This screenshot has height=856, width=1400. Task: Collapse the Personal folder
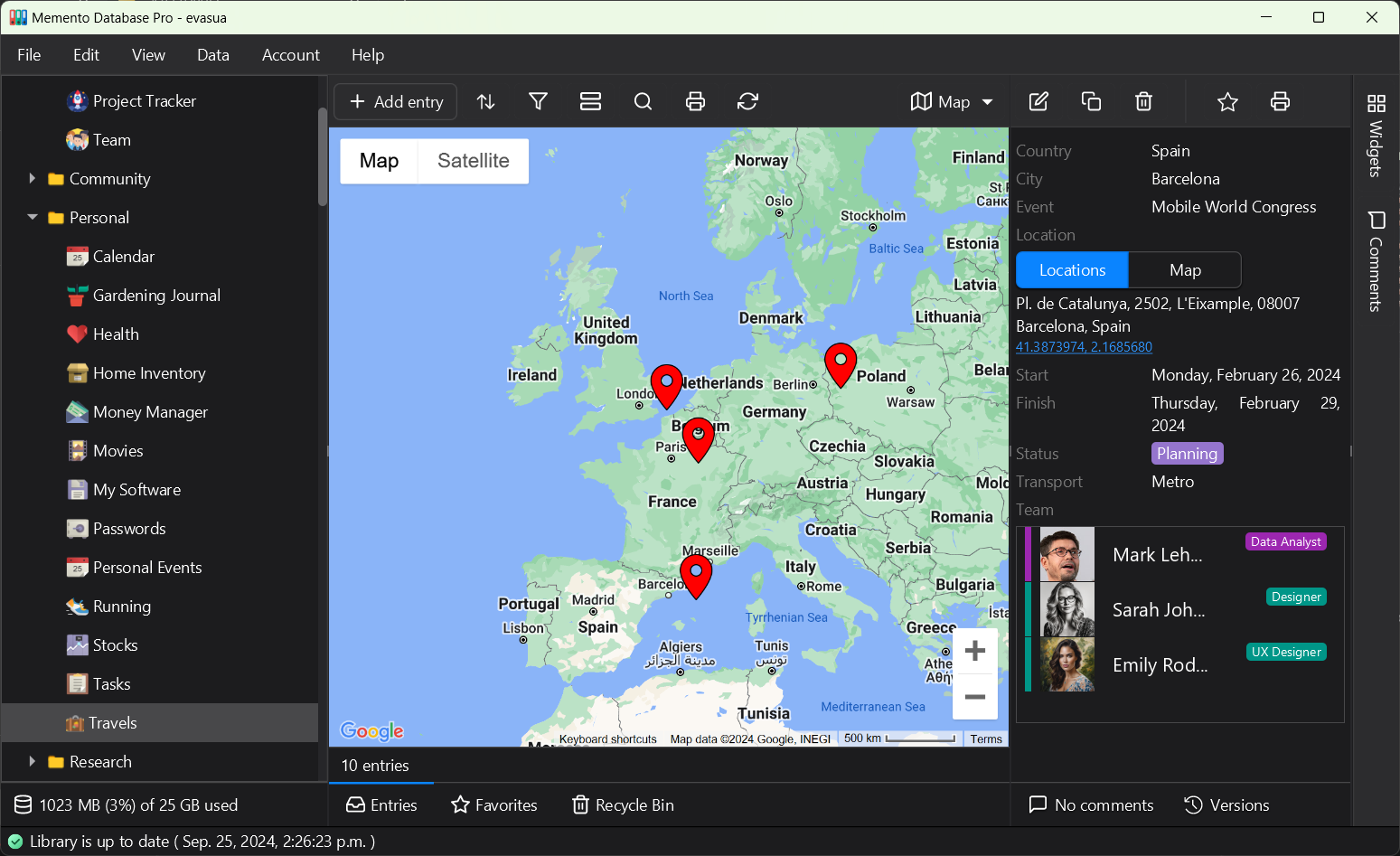pos(33,218)
